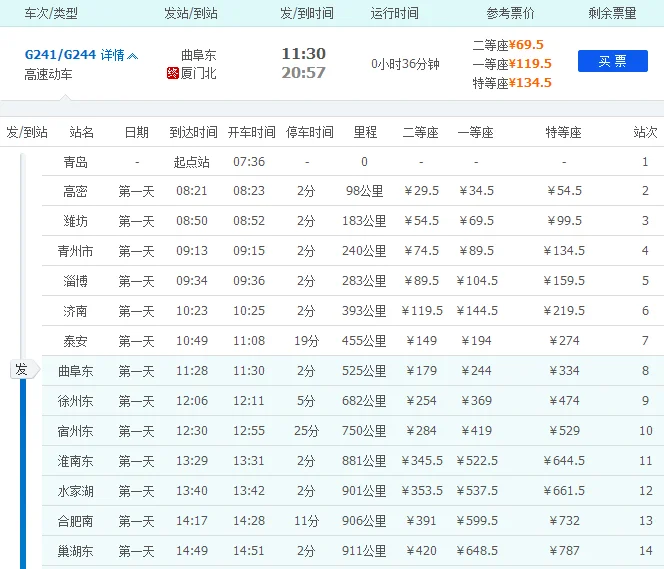Click ¥345.5 second class fare for 淮南东

pos(421,461)
